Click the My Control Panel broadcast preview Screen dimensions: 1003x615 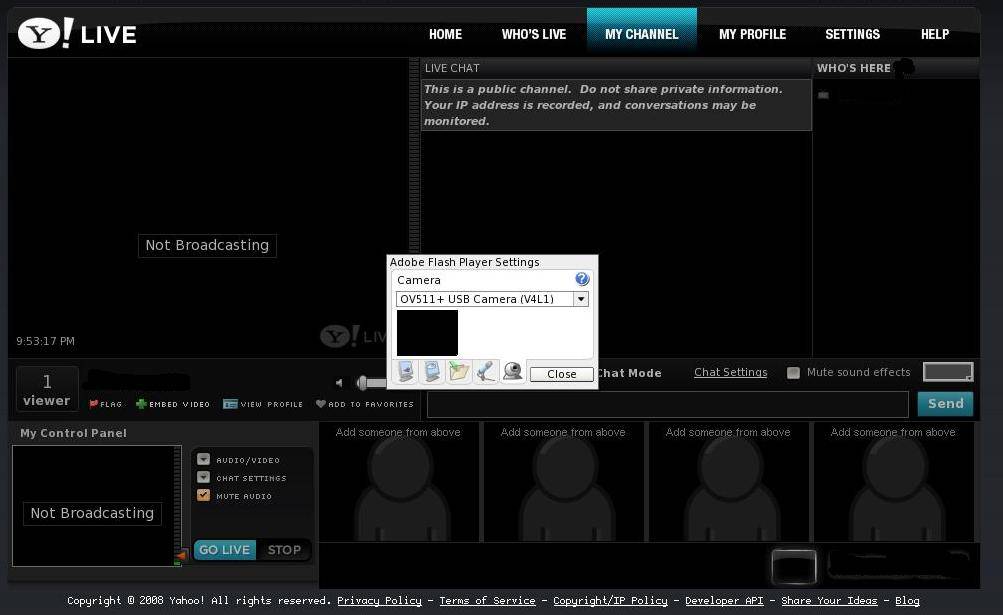pos(97,506)
